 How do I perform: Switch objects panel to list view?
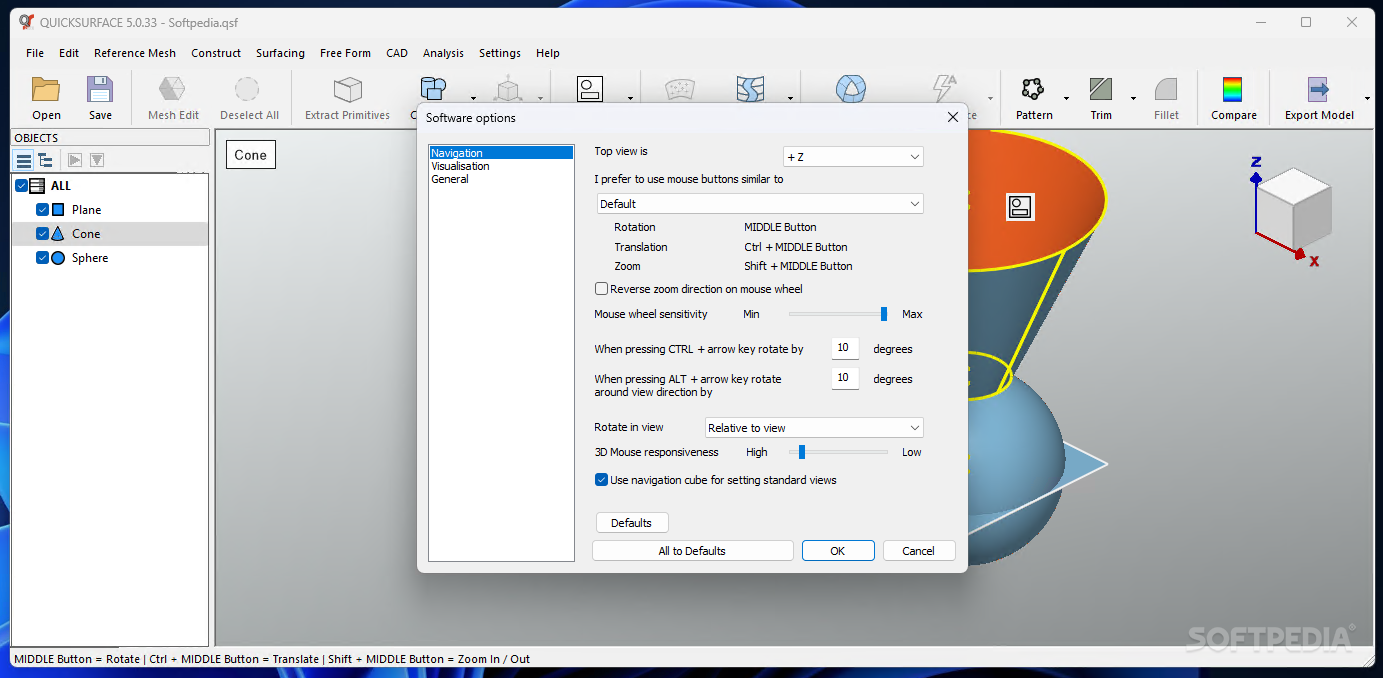pos(24,160)
